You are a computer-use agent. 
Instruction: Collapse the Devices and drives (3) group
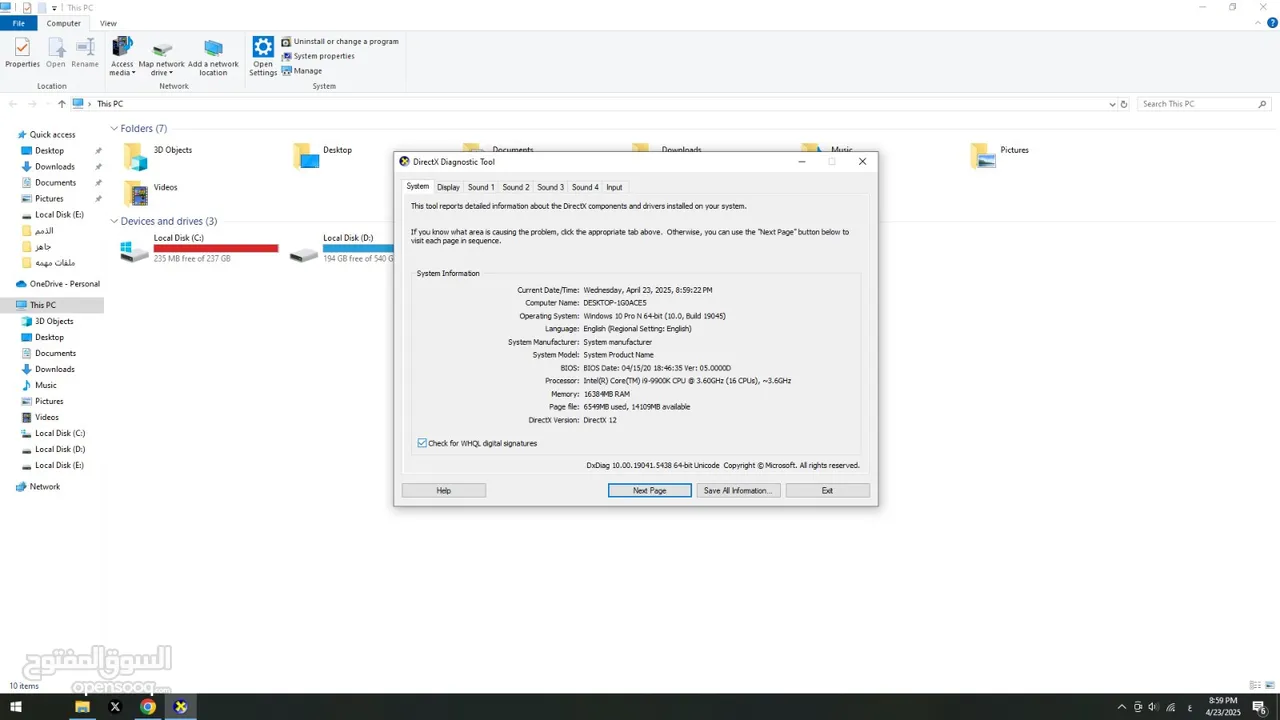[114, 221]
